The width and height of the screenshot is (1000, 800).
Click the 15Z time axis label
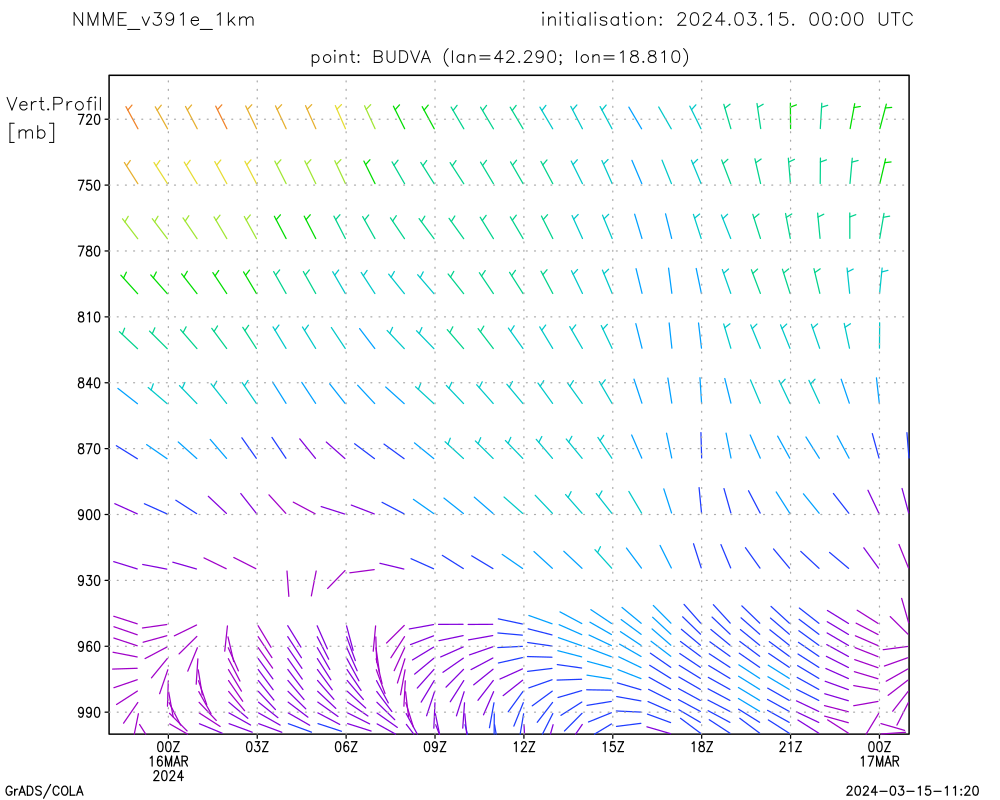coord(613,746)
